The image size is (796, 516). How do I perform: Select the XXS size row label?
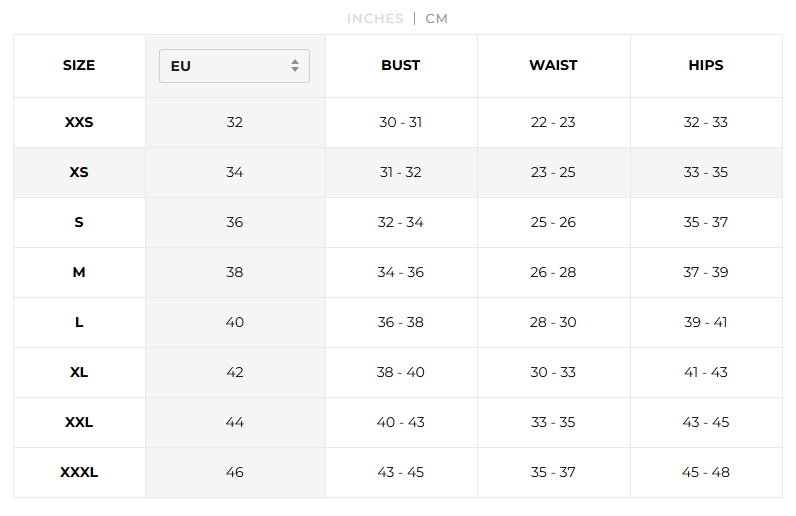pyautogui.click(x=79, y=122)
